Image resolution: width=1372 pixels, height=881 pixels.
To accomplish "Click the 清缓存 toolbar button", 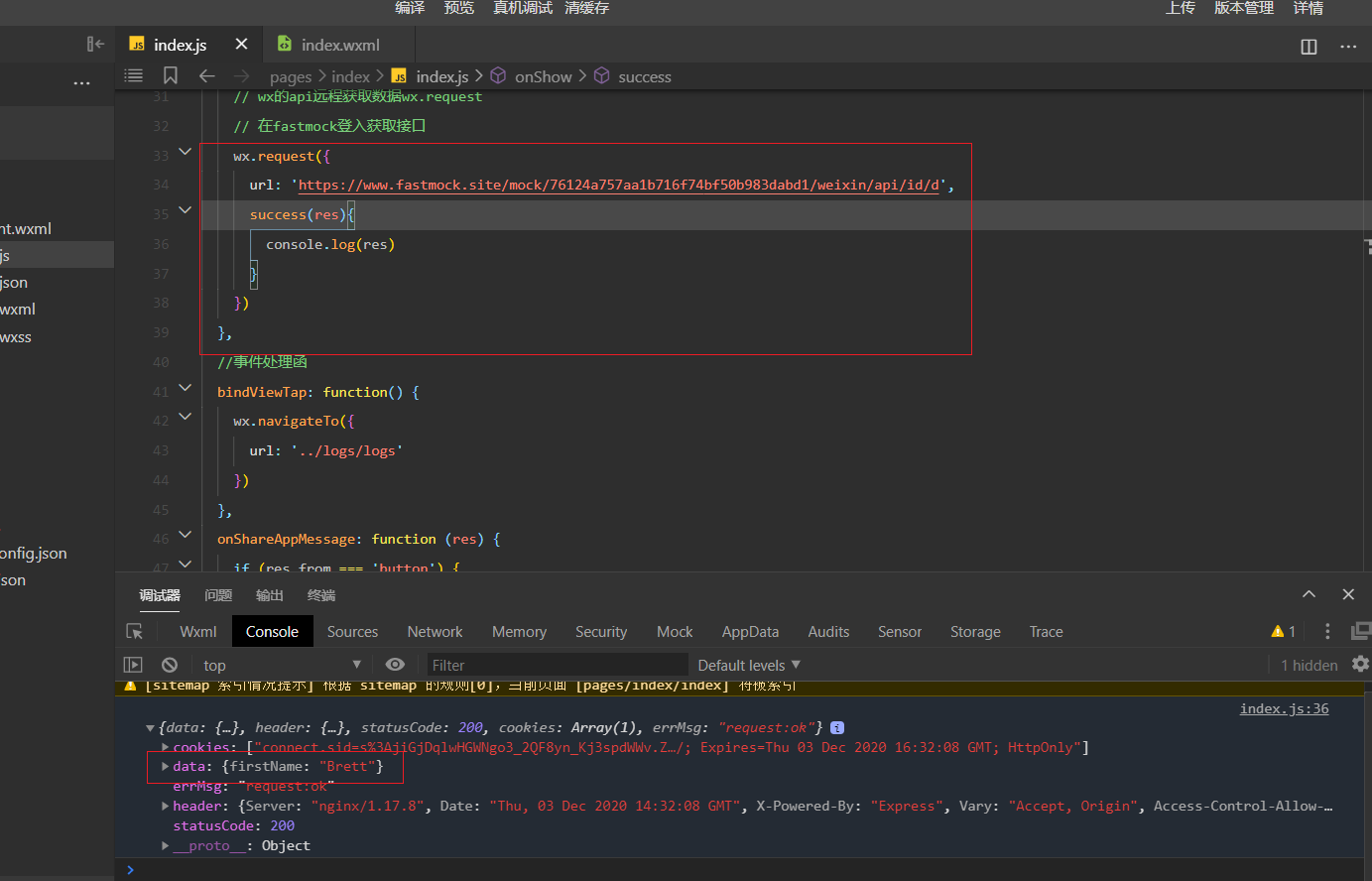I will [x=587, y=8].
